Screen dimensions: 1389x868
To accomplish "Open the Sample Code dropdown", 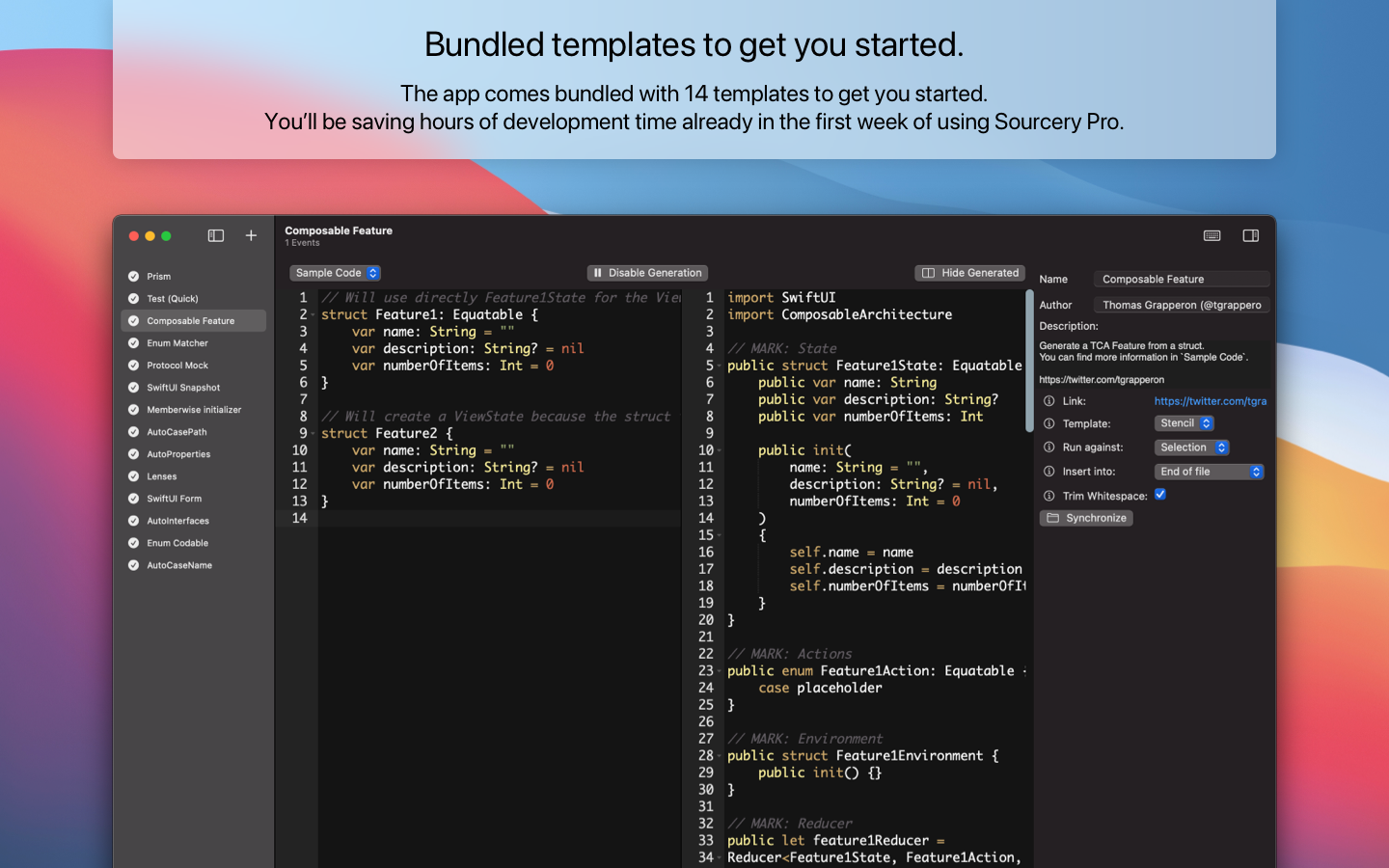I will [x=336, y=273].
